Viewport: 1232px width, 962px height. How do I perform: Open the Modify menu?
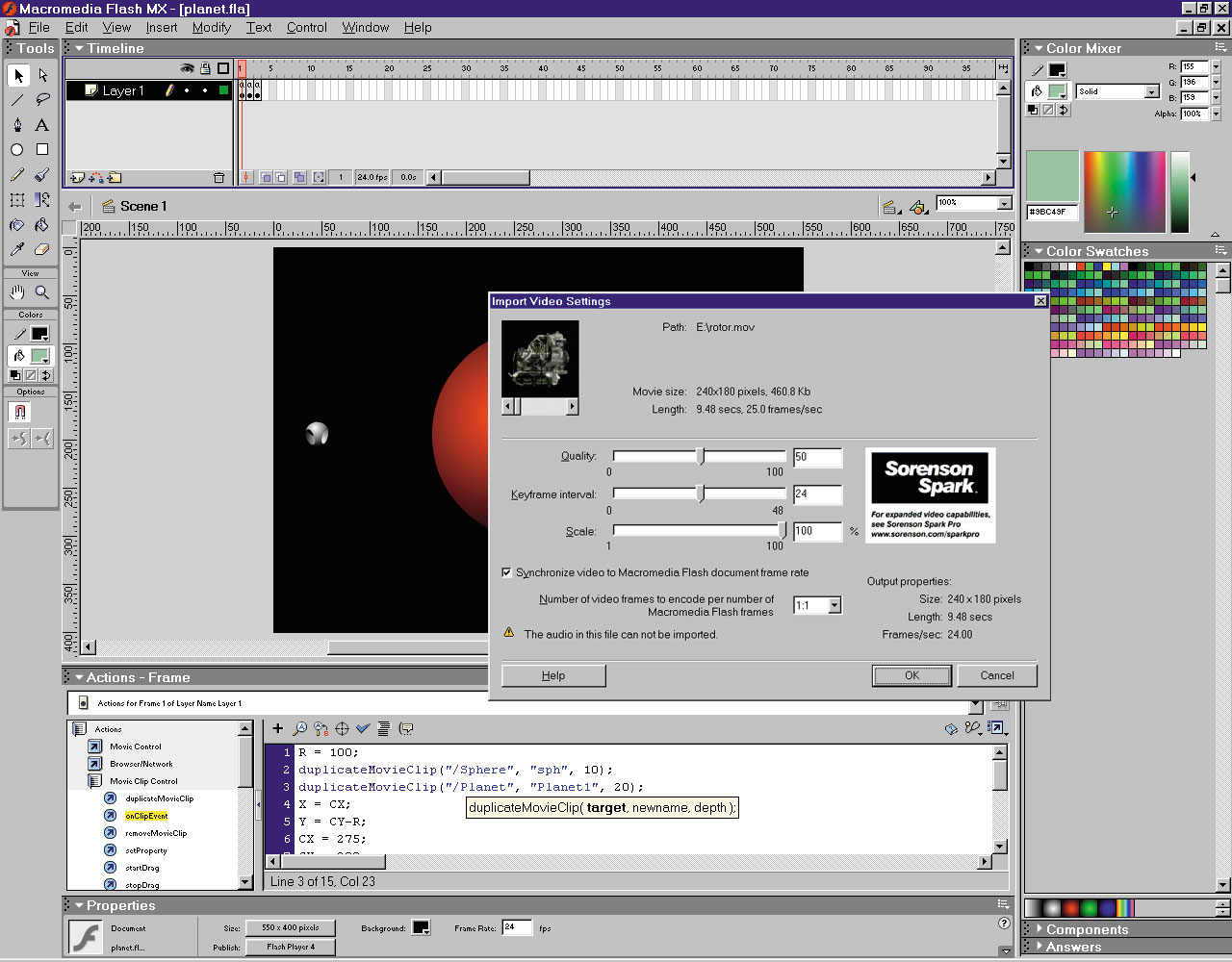coord(211,27)
